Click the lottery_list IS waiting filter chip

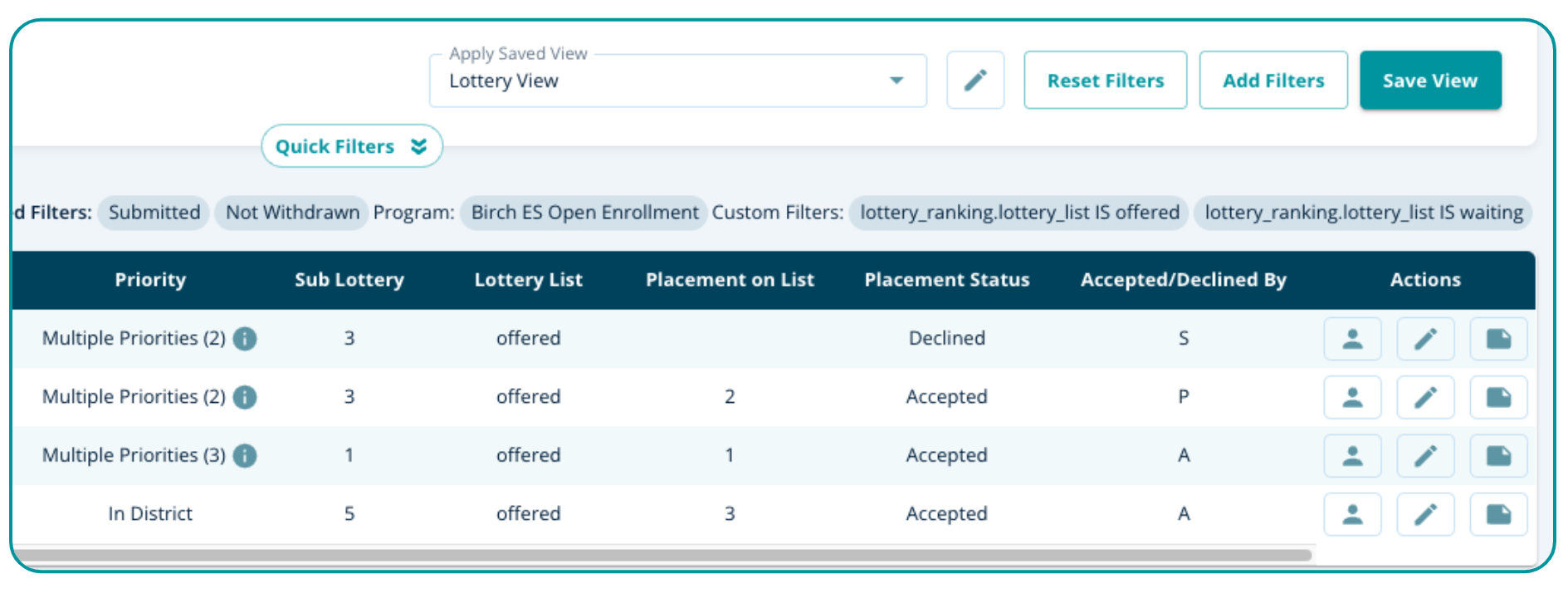[1363, 213]
